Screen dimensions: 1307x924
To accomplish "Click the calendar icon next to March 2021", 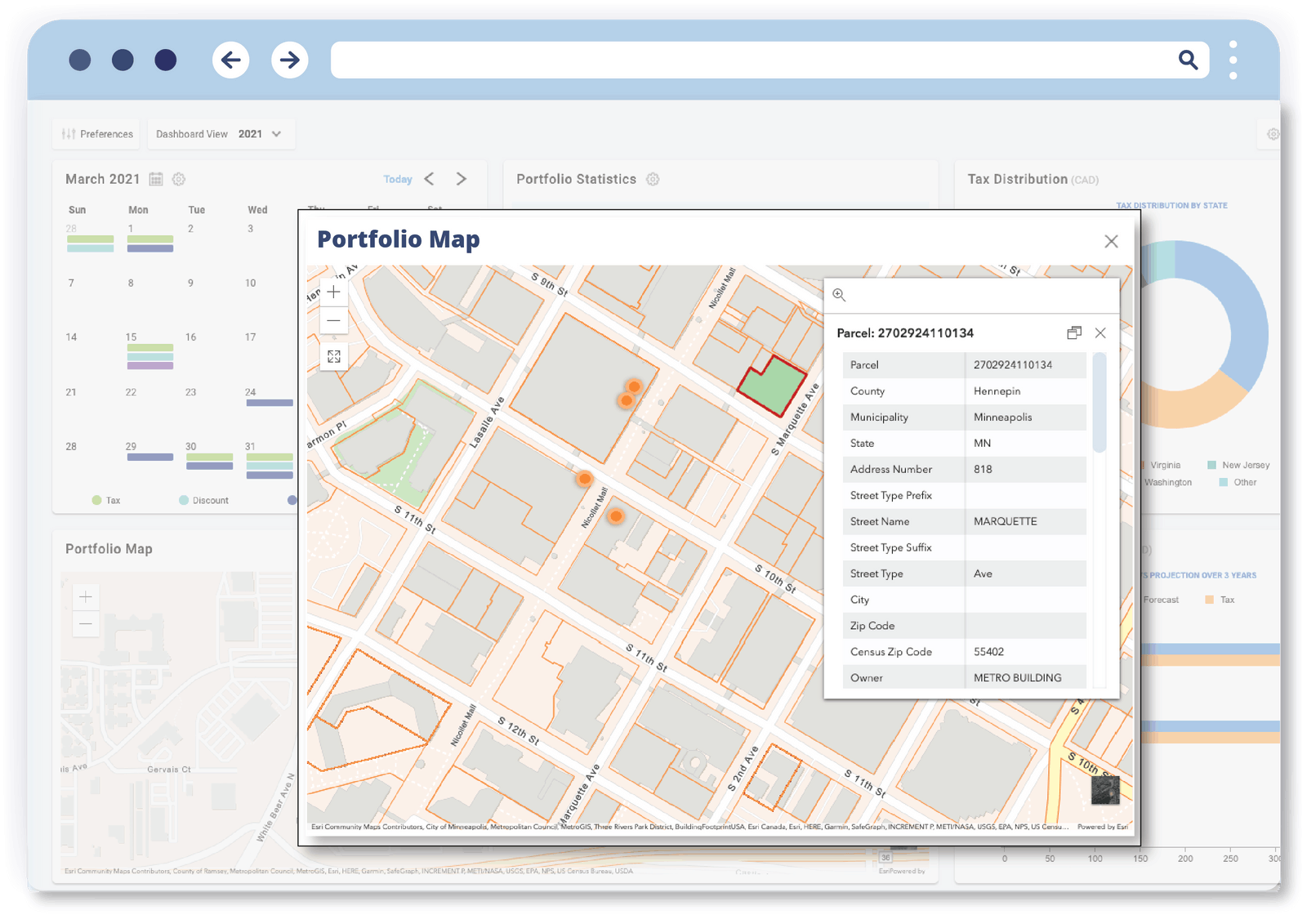I will (155, 178).
